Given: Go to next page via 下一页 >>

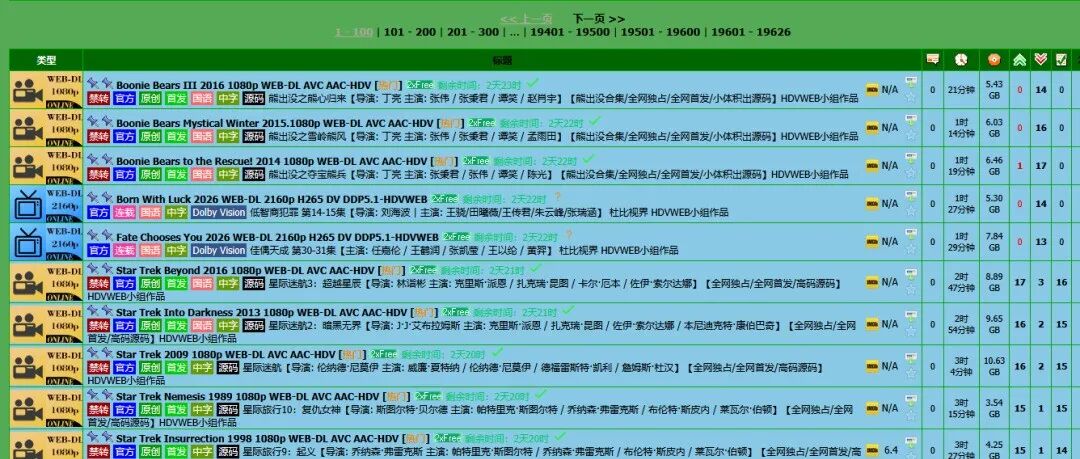Looking at the screenshot, I should [599, 19].
